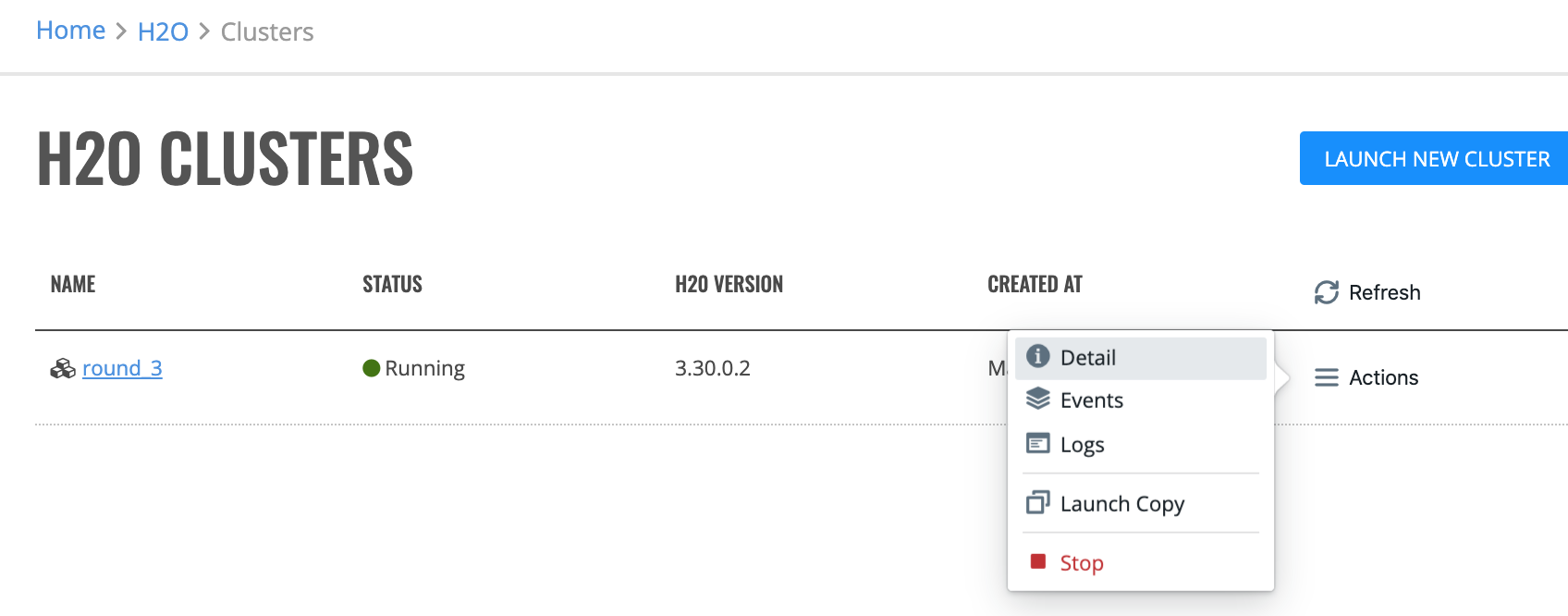Viewport: 1568px width, 616px height.
Task: Click the cluster cubes icon beside round_3
Action: 63,369
